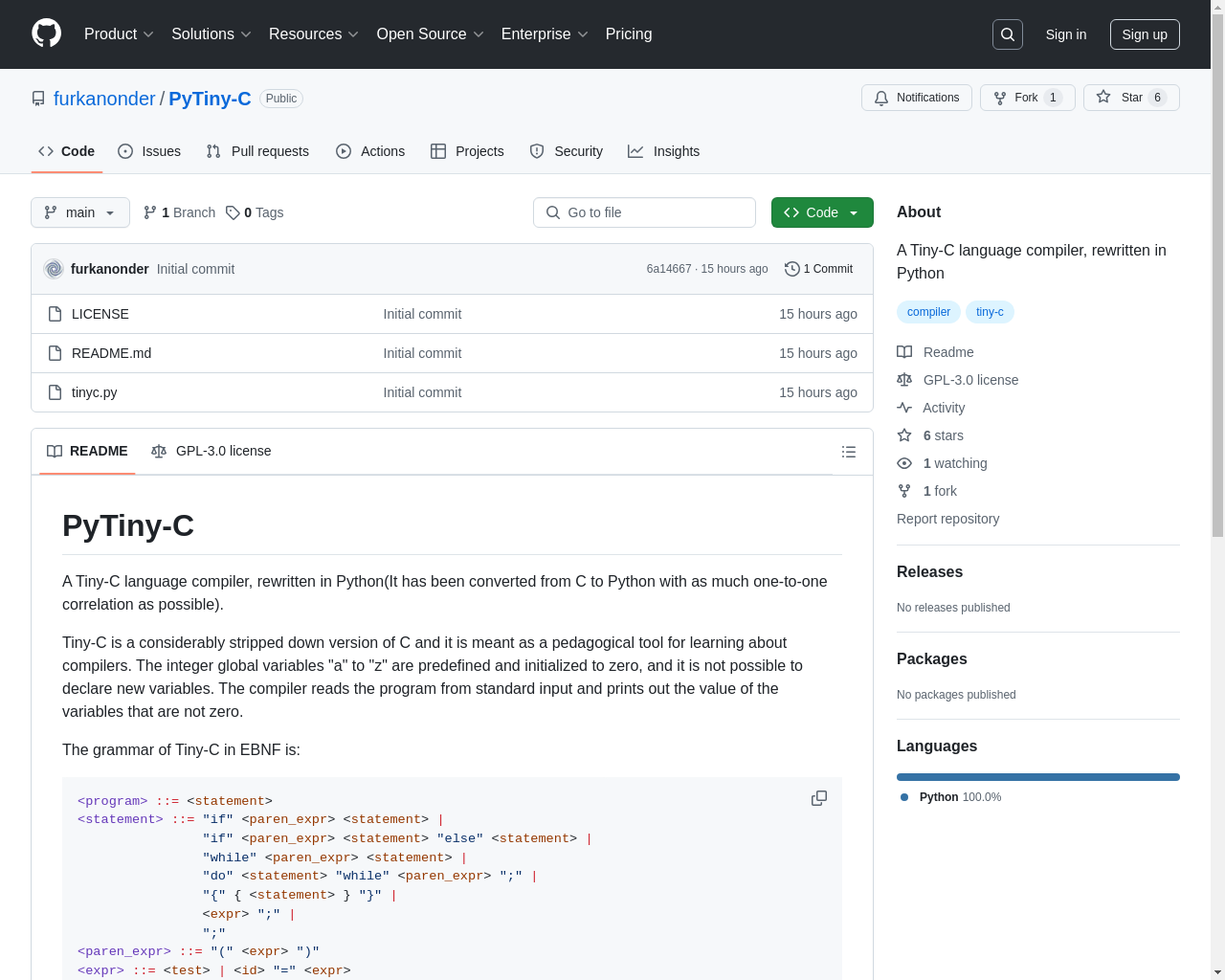The image size is (1225, 980).
Task: Click the star icon in the Star button
Action: [x=1103, y=98]
